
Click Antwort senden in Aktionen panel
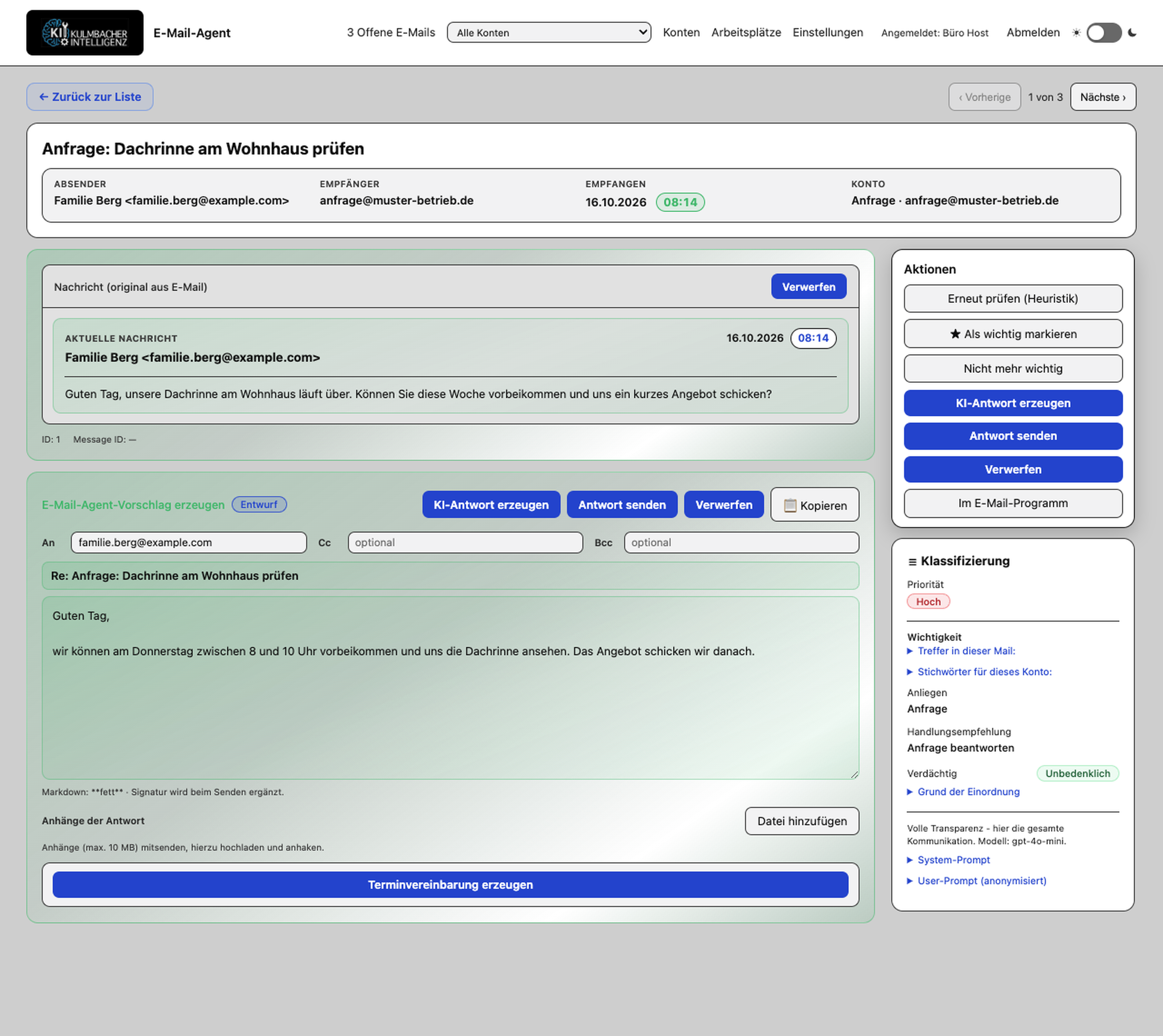click(1013, 436)
